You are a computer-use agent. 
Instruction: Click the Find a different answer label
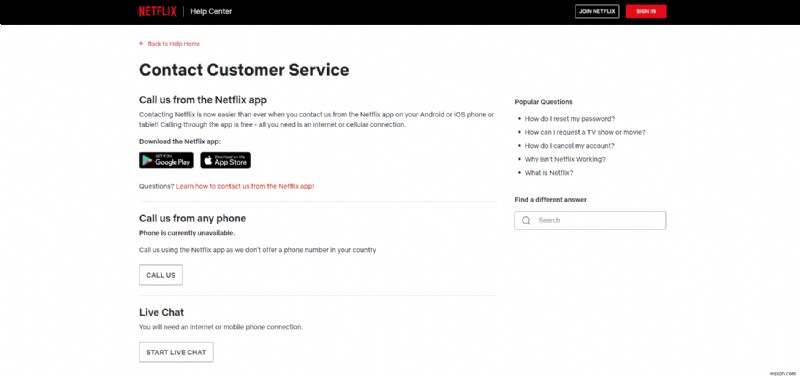[551, 200]
